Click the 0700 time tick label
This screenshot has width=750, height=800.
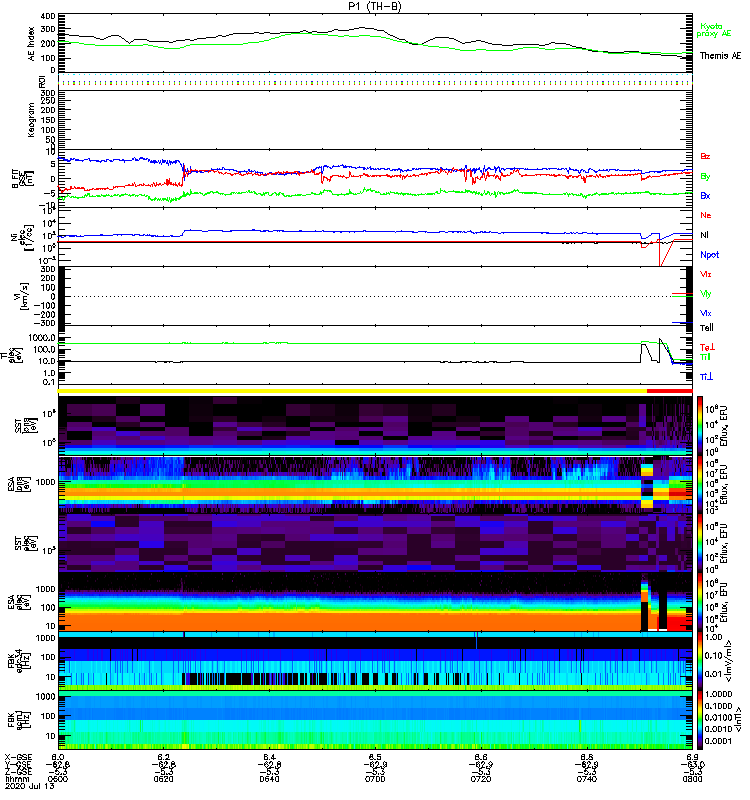(375, 779)
